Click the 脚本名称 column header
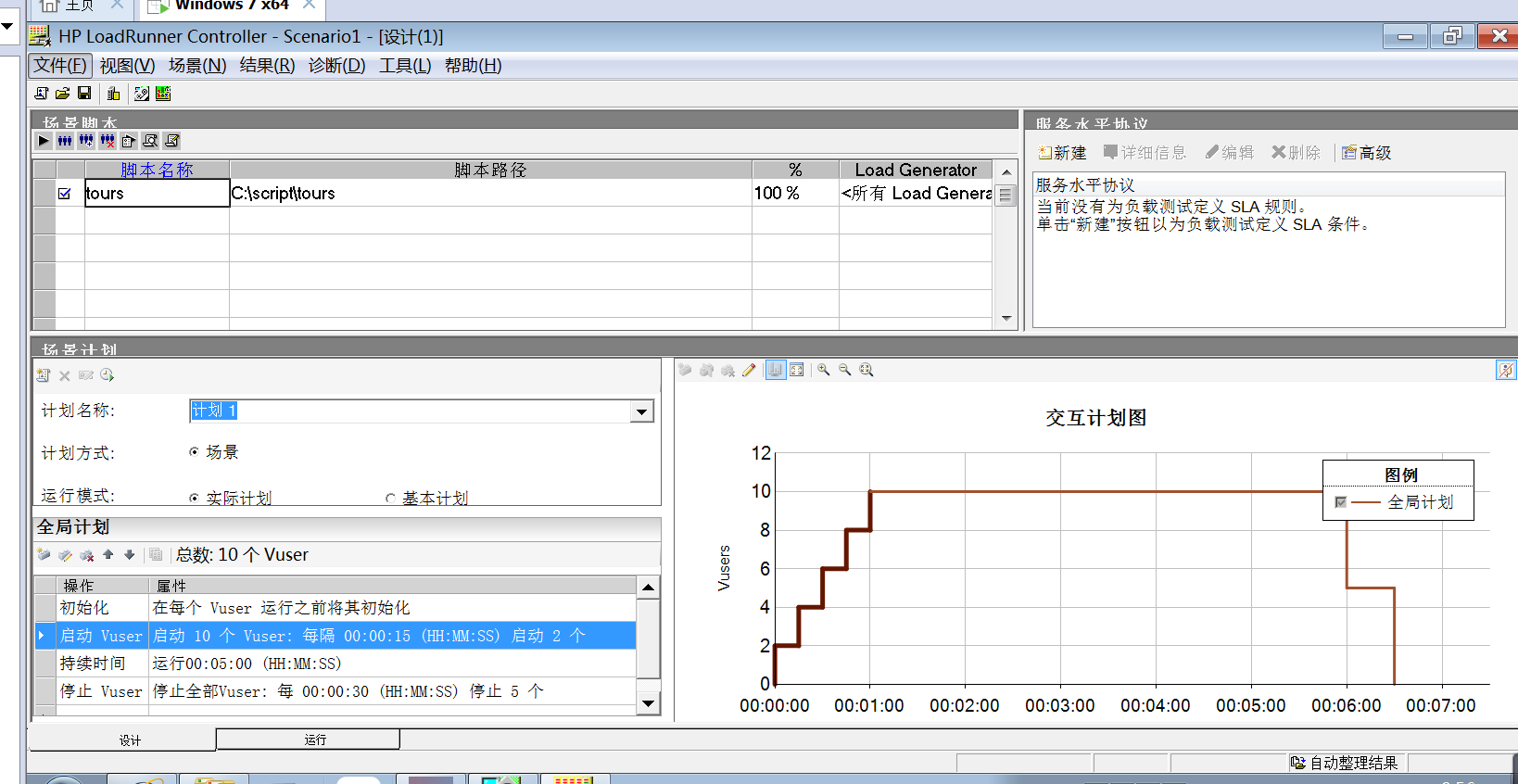 [158, 170]
